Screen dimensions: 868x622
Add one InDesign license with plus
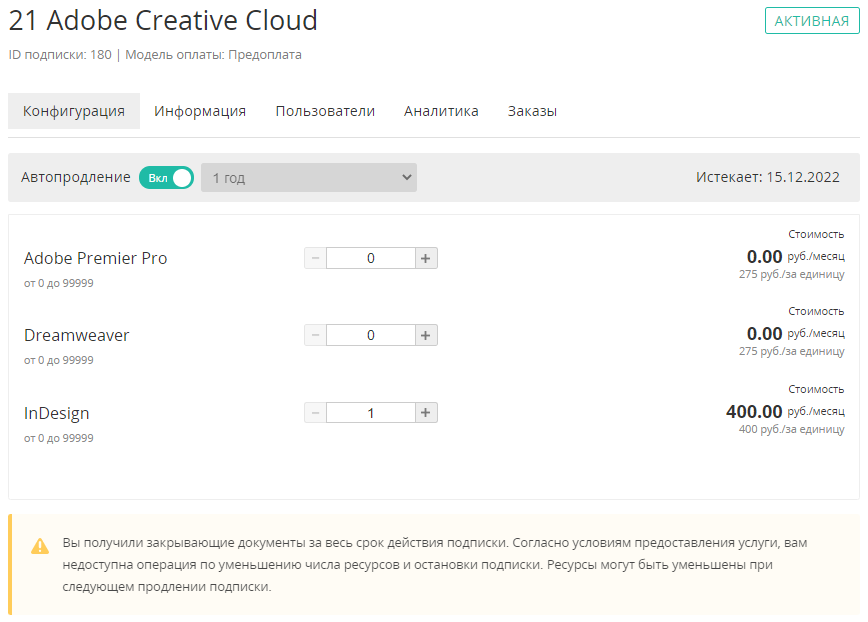426,412
